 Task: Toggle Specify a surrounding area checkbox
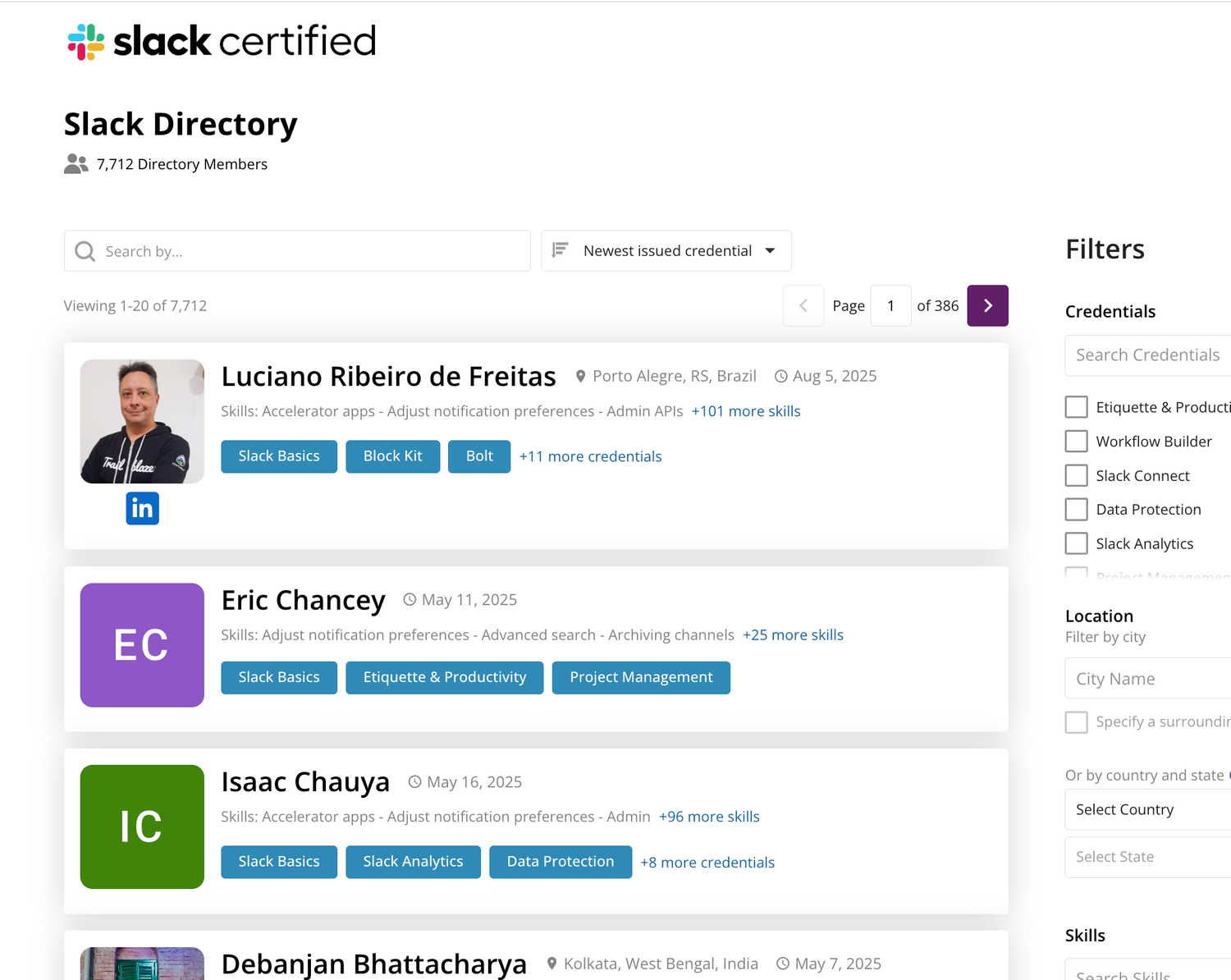click(x=1076, y=722)
